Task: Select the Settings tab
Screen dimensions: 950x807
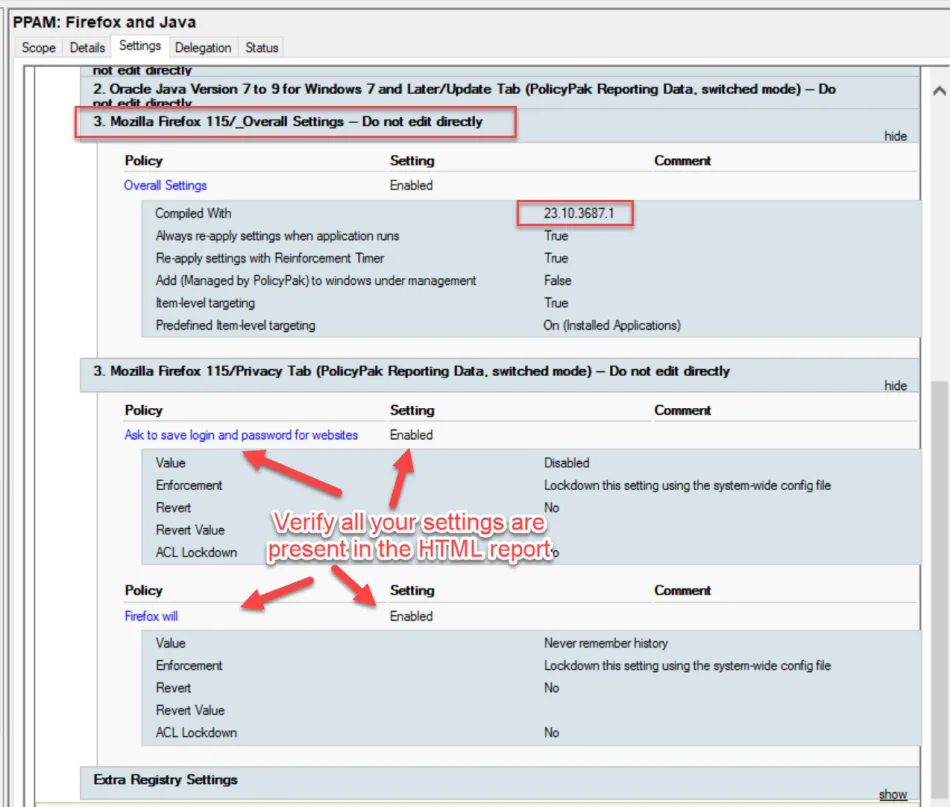Action: tap(139, 46)
